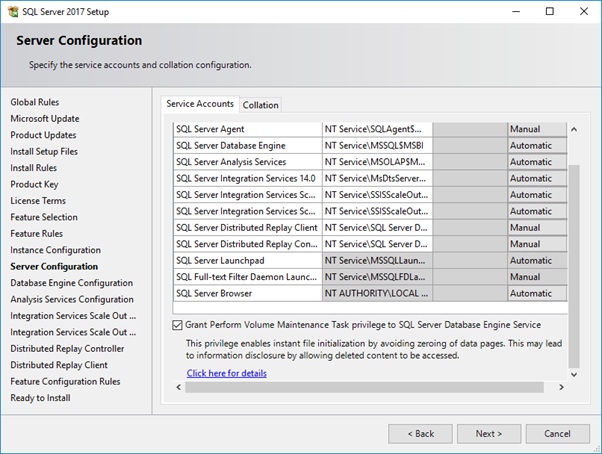
Task: Click Install Setup Files step
Action: pyautogui.click(x=44, y=152)
